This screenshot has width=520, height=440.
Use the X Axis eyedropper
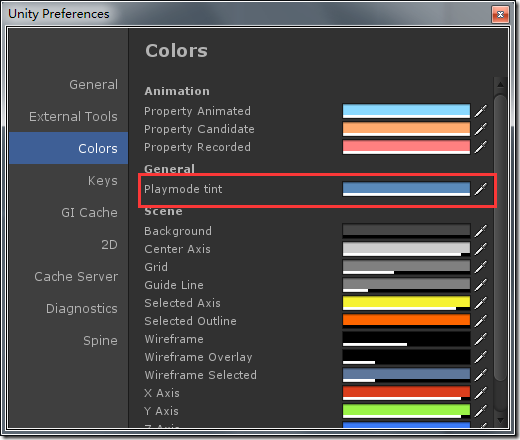click(x=481, y=393)
